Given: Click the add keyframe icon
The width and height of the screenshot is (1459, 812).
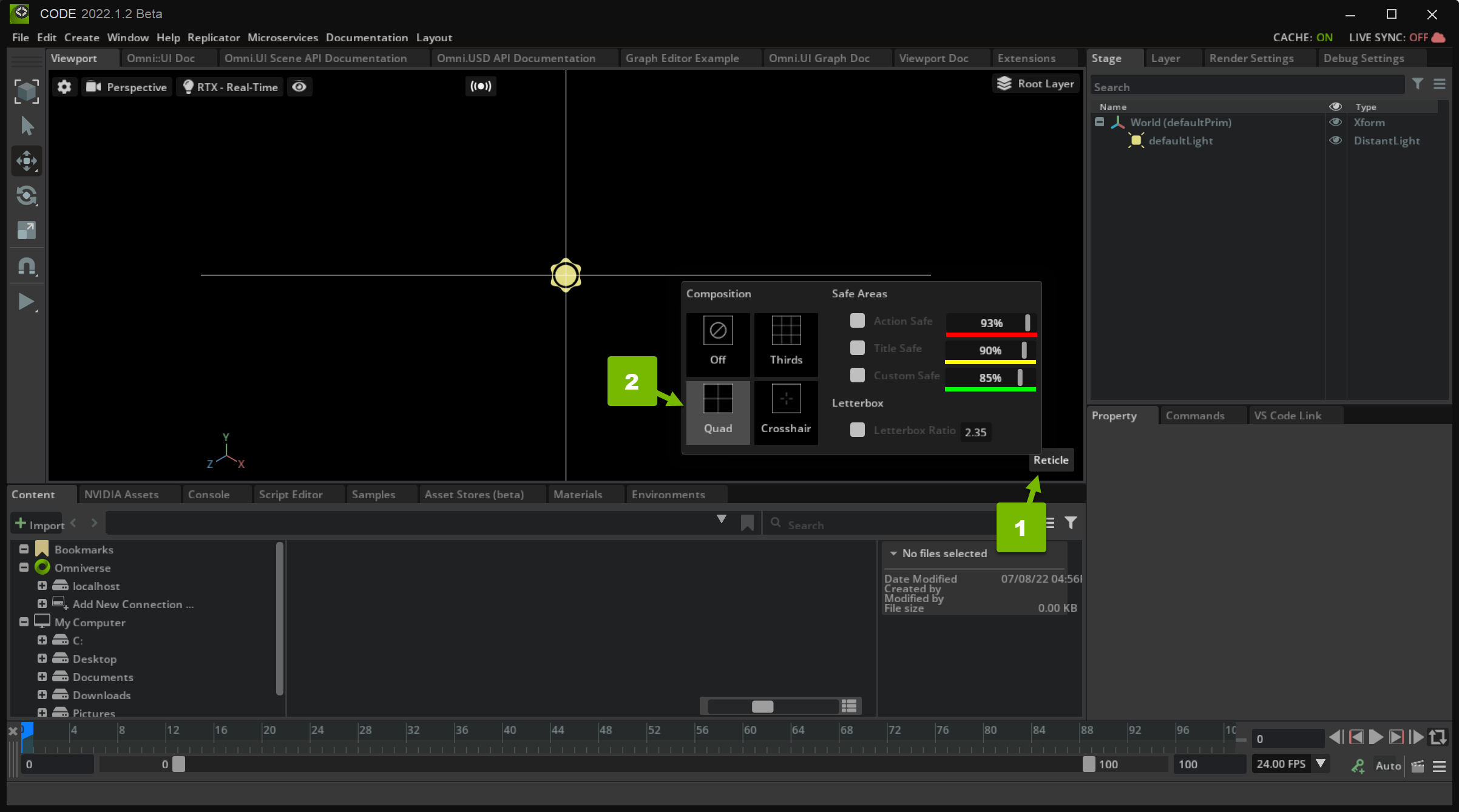Looking at the screenshot, I should [x=1358, y=766].
